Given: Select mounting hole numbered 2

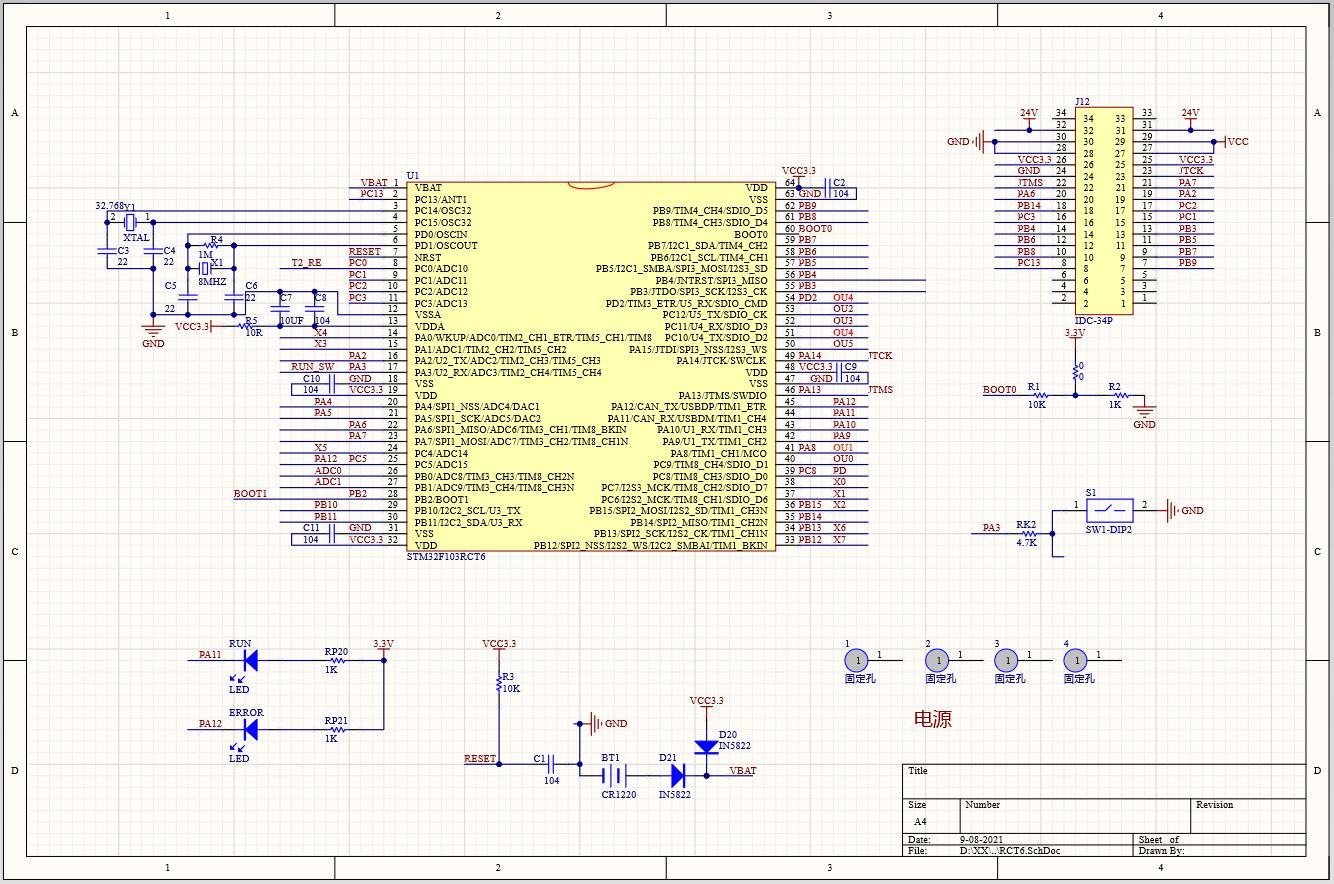Looking at the screenshot, I should (937, 660).
